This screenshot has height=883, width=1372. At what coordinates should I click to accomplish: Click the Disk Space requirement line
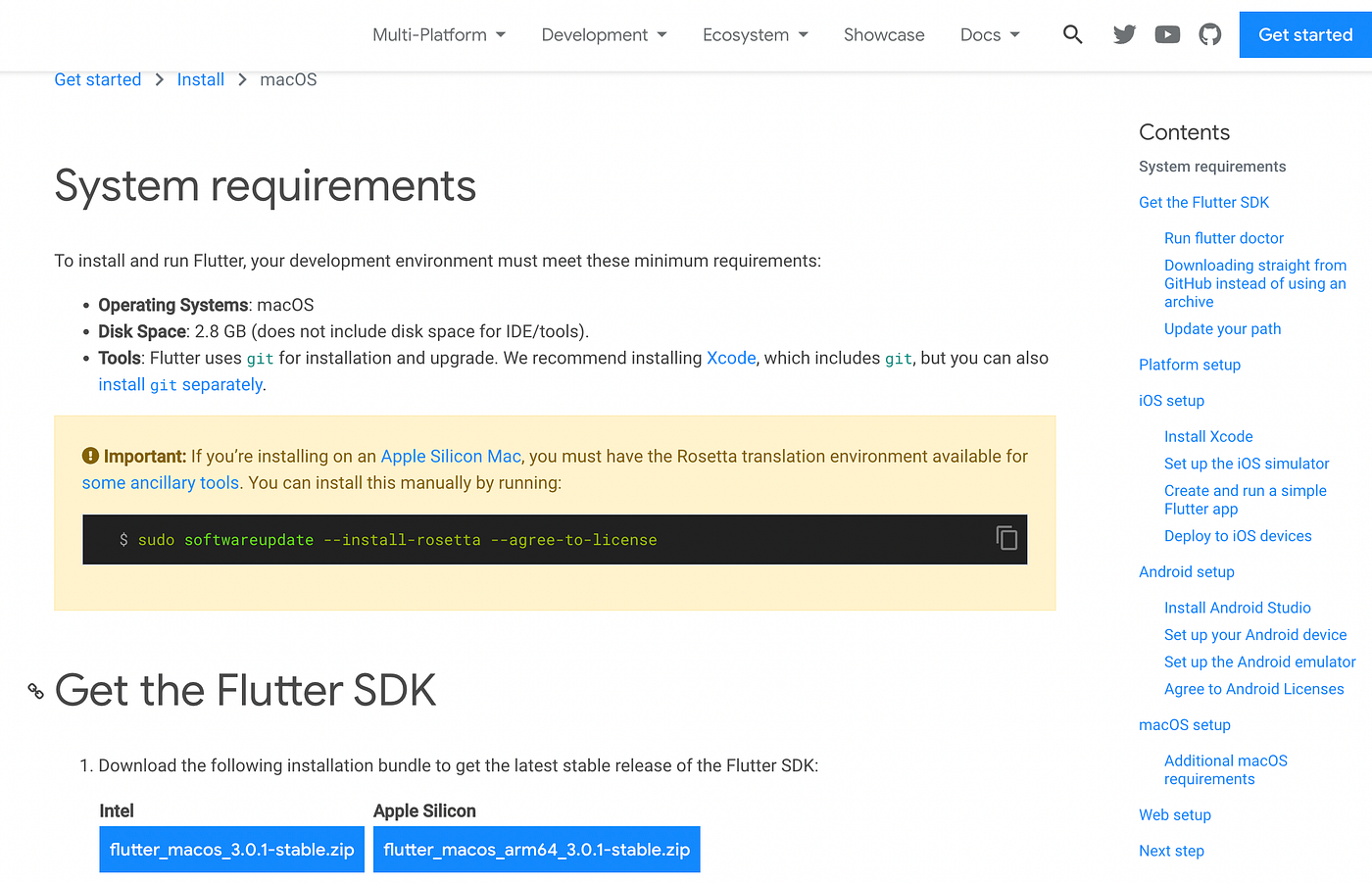(x=343, y=331)
